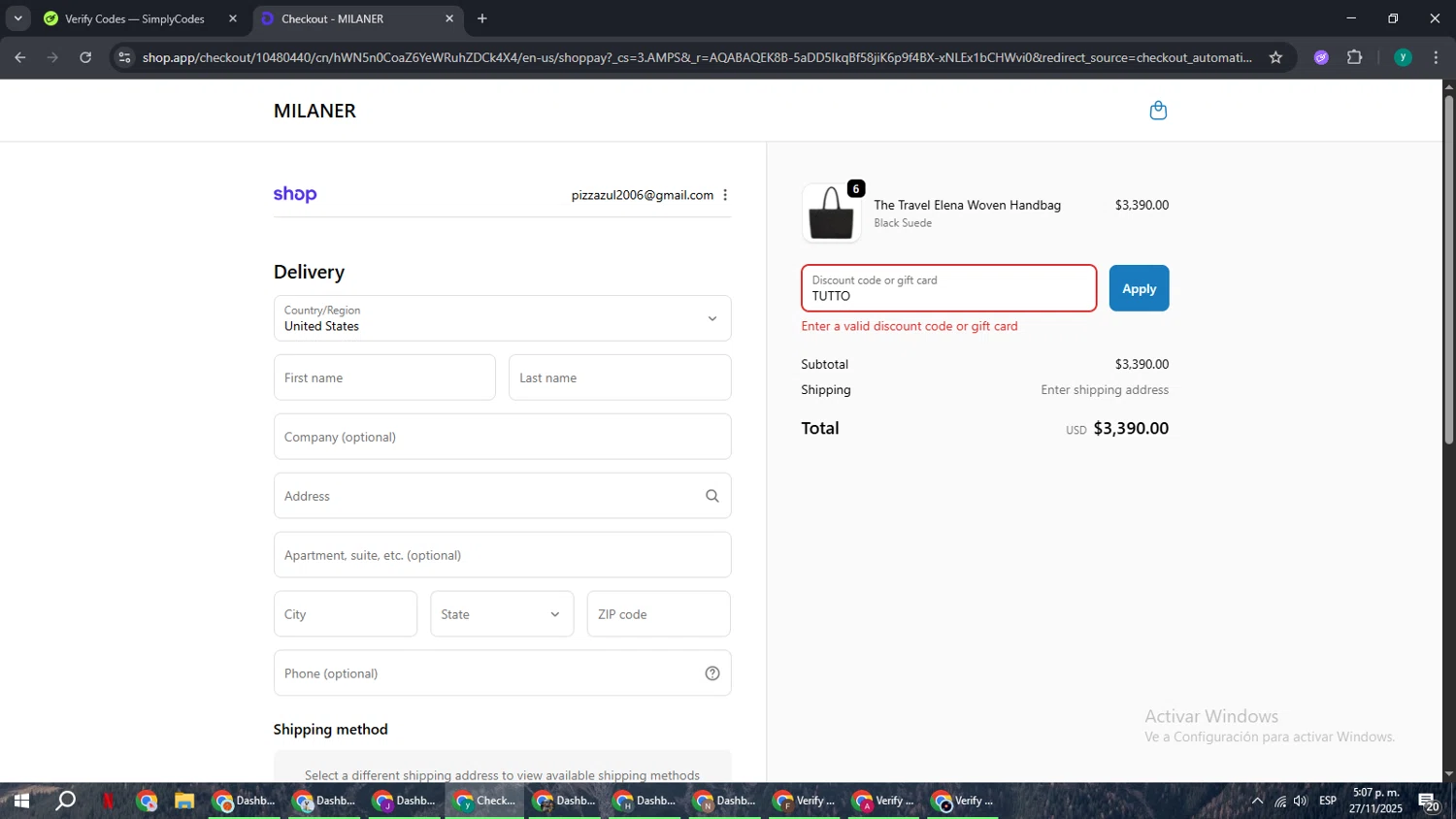
Task: Go back to the previous page
Action: click(20, 57)
